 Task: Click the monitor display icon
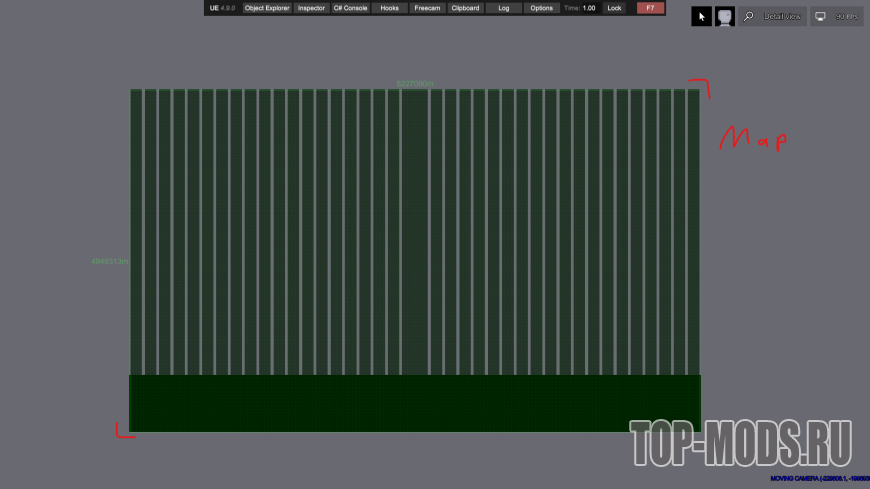click(x=821, y=17)
